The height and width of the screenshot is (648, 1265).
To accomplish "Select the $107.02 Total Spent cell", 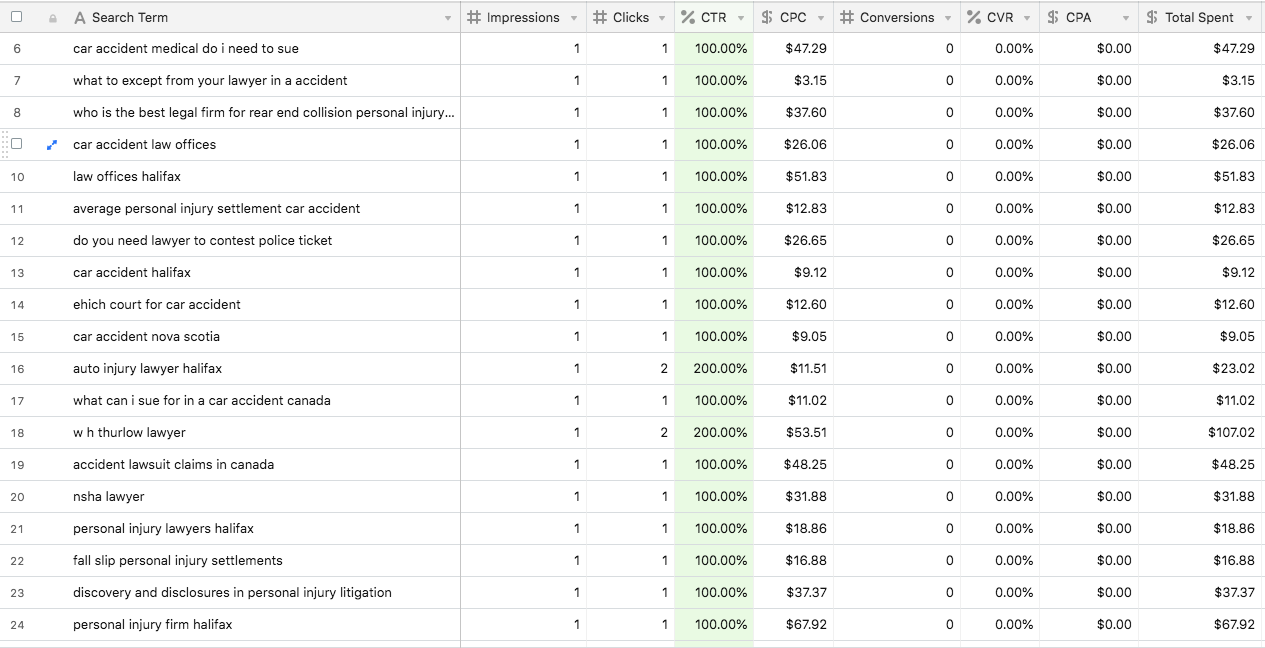I will 1201,432.
